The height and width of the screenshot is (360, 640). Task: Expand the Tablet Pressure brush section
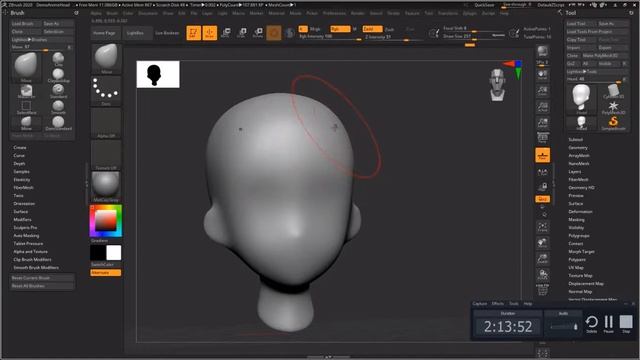[x=28, y=244]
